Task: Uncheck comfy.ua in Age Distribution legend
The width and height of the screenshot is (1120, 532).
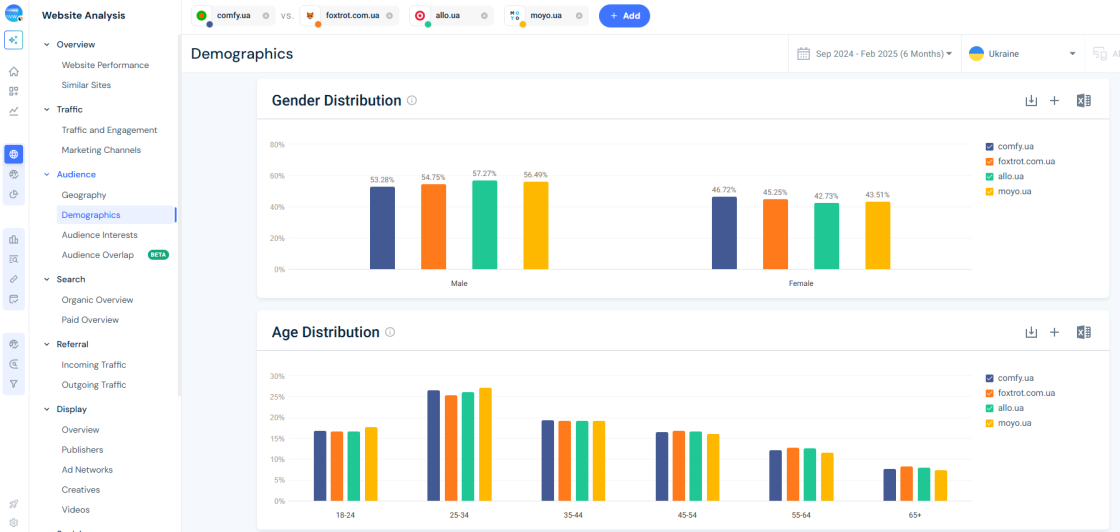Action: click(989, 378)
